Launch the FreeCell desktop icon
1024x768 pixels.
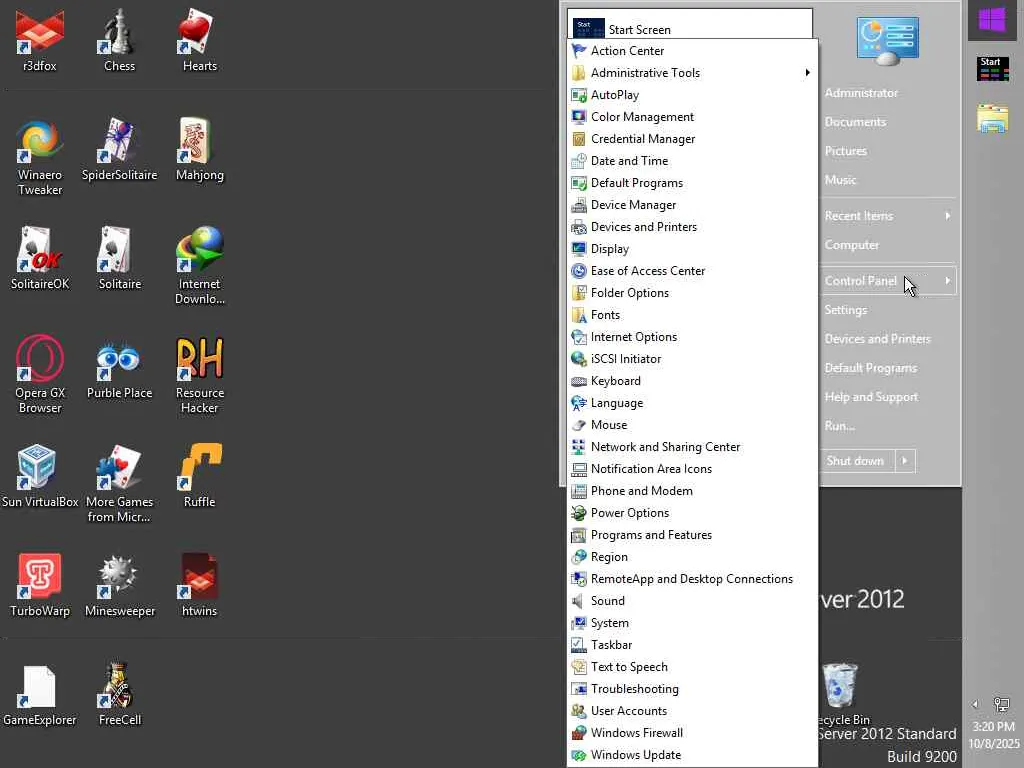tap(120, 695)
